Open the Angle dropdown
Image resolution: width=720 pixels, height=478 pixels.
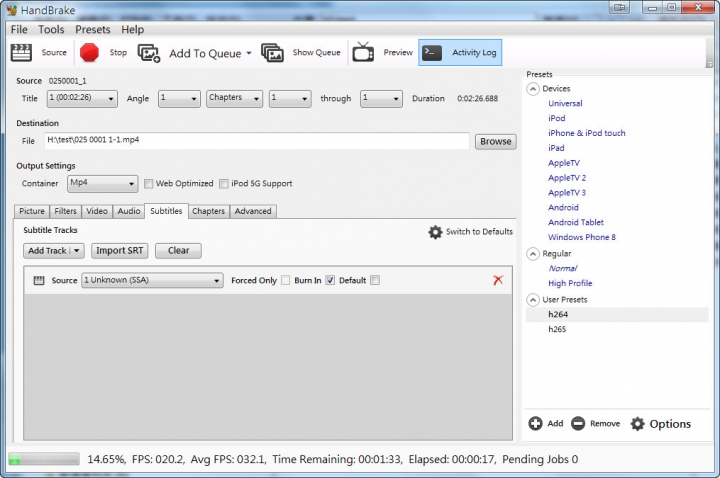179,98
